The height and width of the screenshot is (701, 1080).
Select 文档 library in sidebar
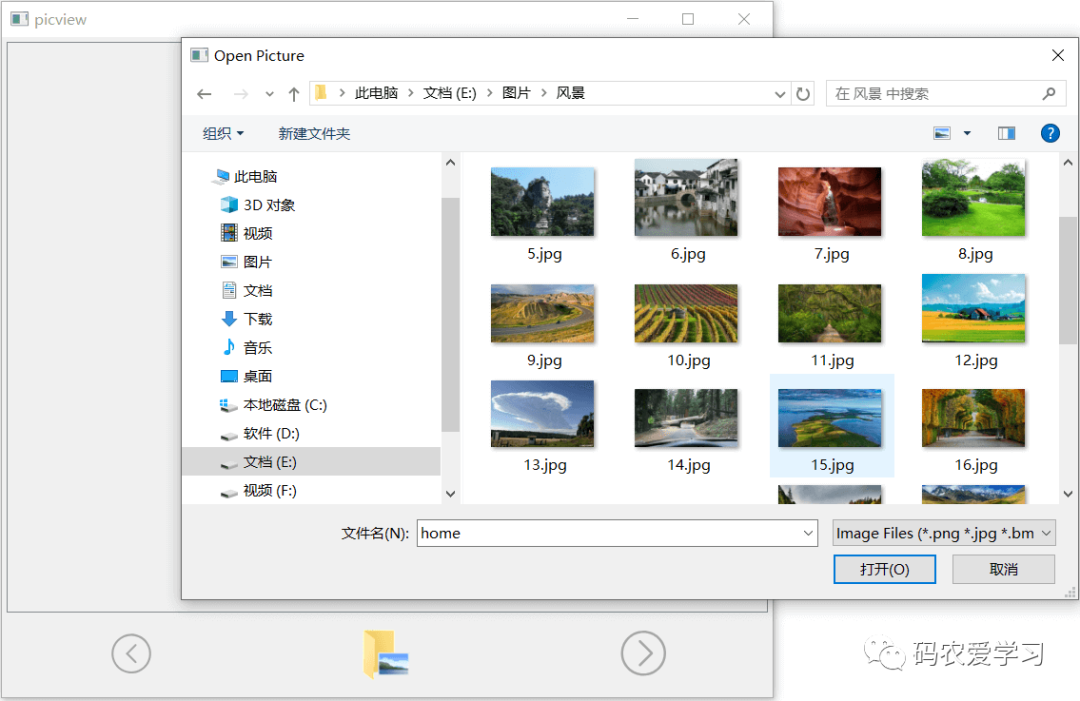pyautogui.click(x=247, y=291)
